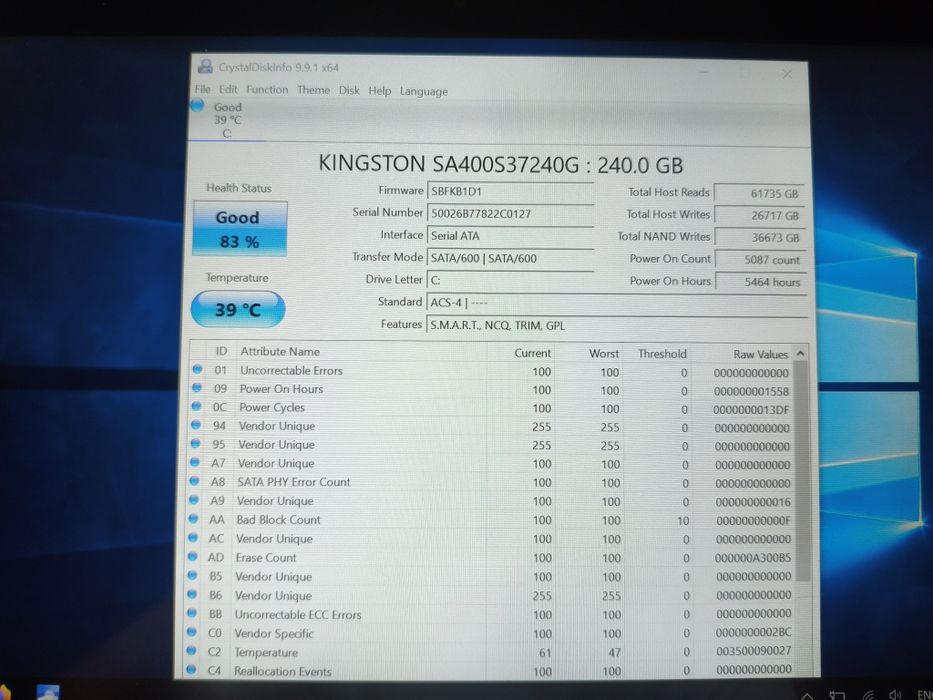The height and width of the screenshot is (700, 933).
Task: Click the Serial Number field
Action: (x=511, y=214)
